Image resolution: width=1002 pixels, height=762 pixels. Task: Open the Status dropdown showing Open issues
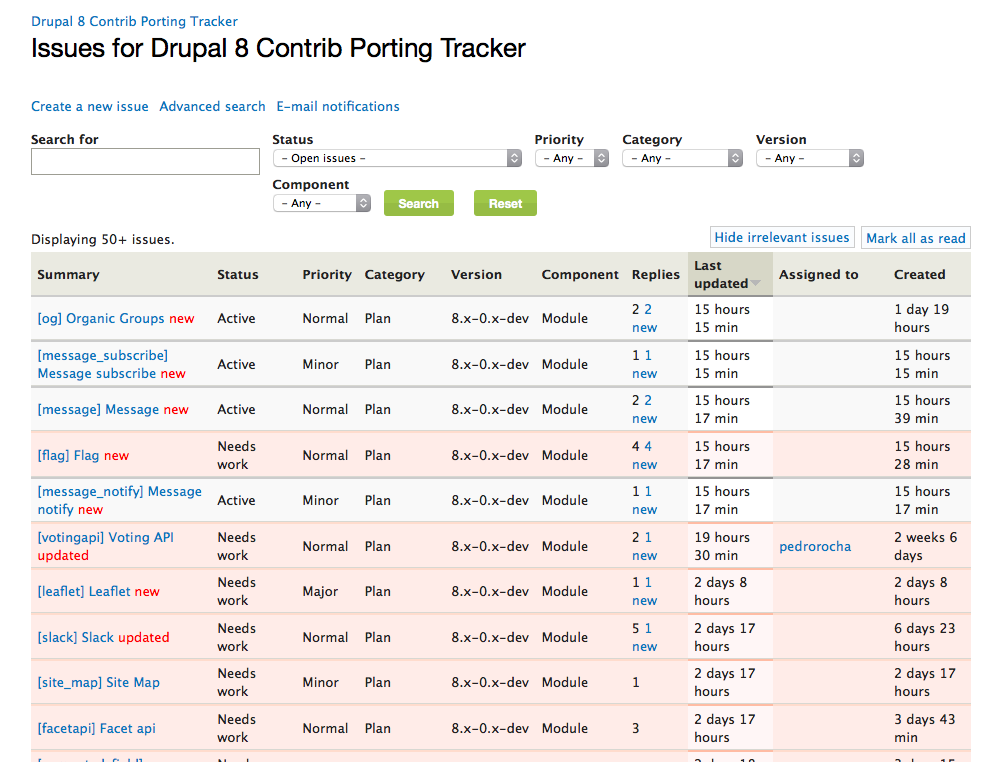pyautogui.click(x=397, y=158)
